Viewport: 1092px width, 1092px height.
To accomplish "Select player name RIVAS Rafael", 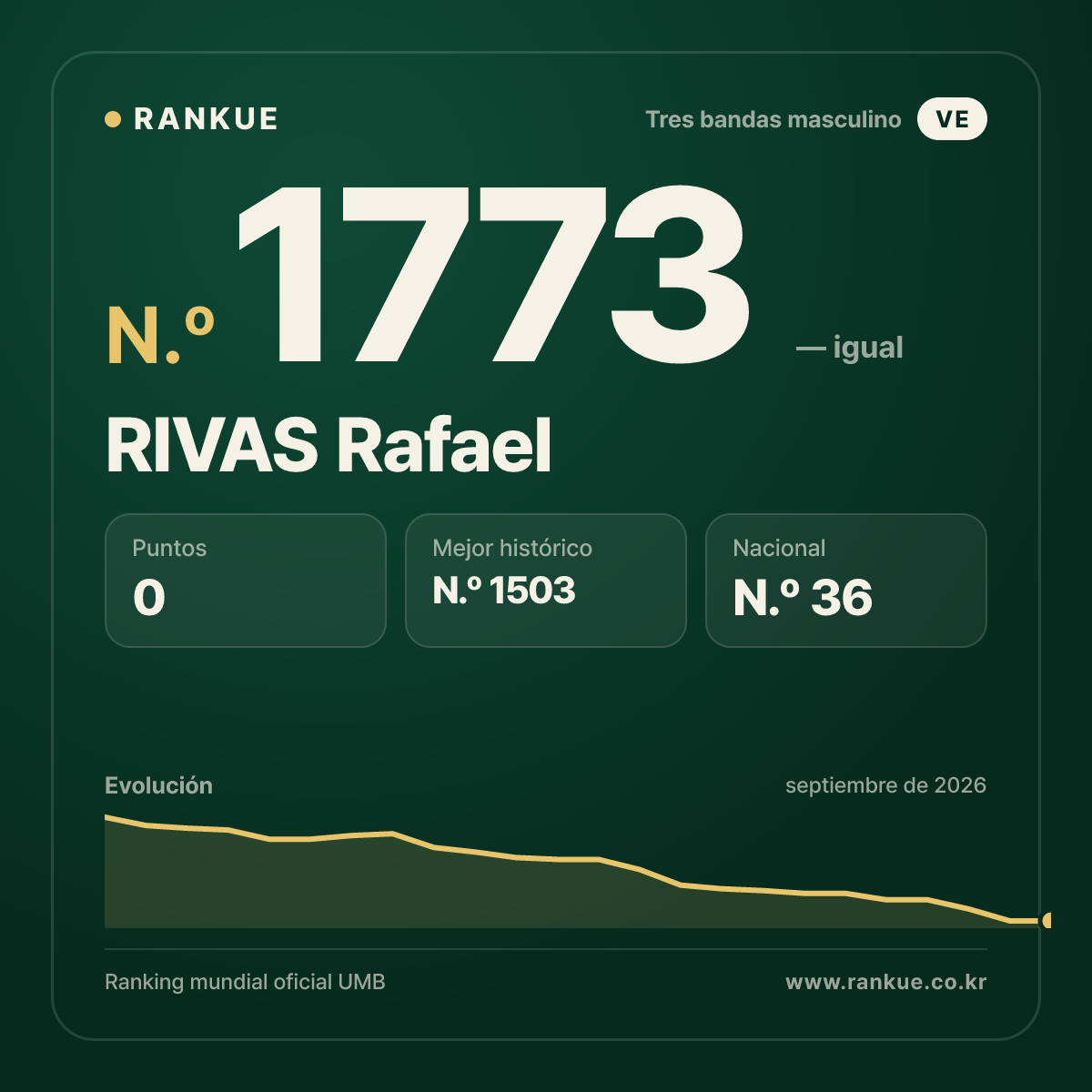I will [329, 446].
